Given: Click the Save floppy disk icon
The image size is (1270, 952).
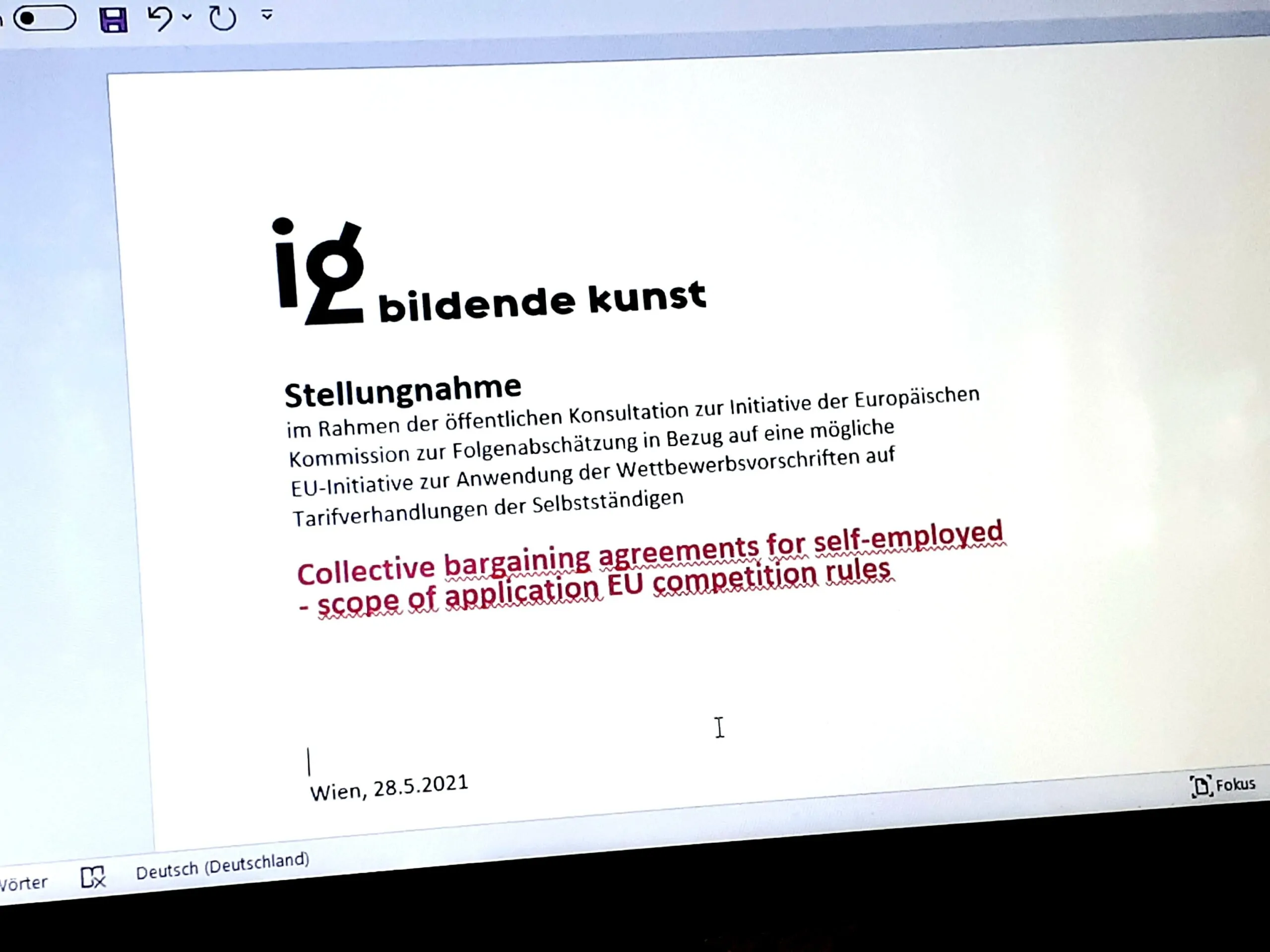Looking at the screenshot, I should point(113,19).
